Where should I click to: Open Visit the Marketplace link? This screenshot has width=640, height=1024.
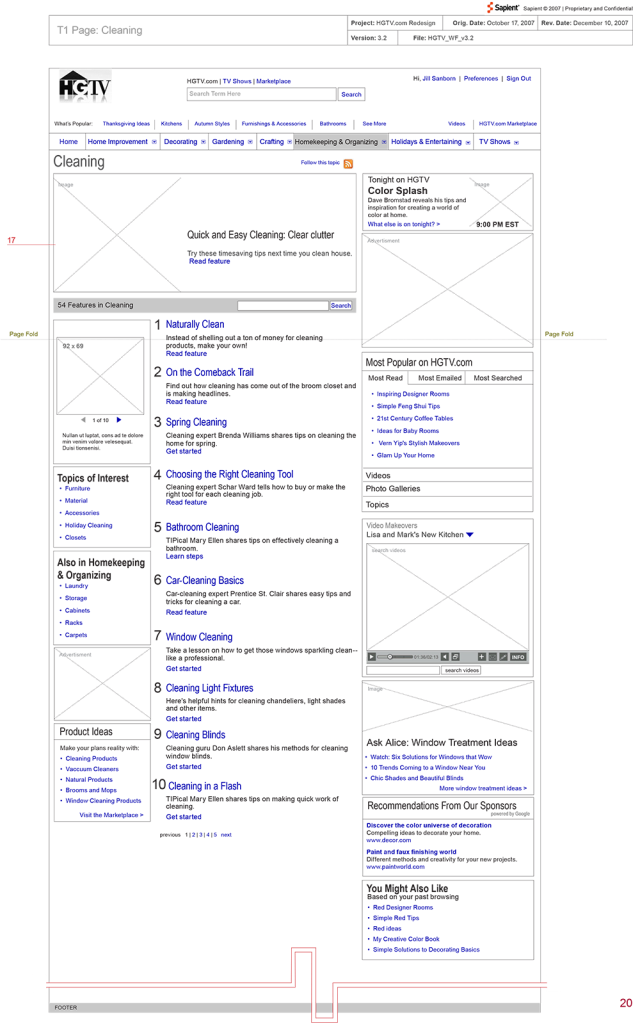click(x=111, y=815)
